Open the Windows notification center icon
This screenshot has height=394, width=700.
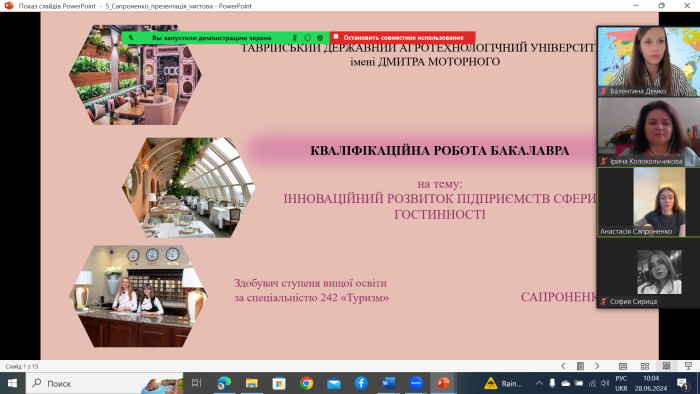[682, 383]
